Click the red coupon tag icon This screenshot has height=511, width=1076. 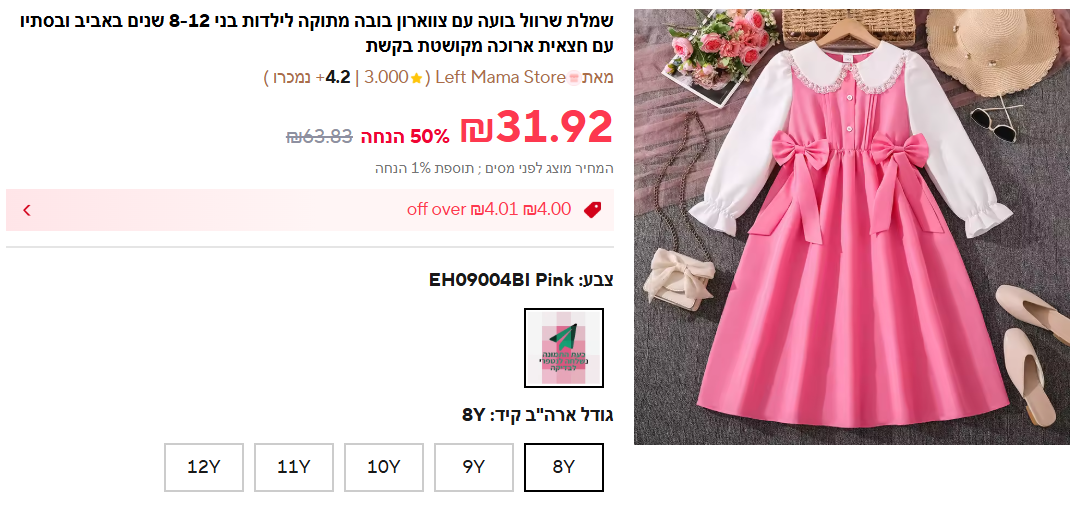(592, 210)
